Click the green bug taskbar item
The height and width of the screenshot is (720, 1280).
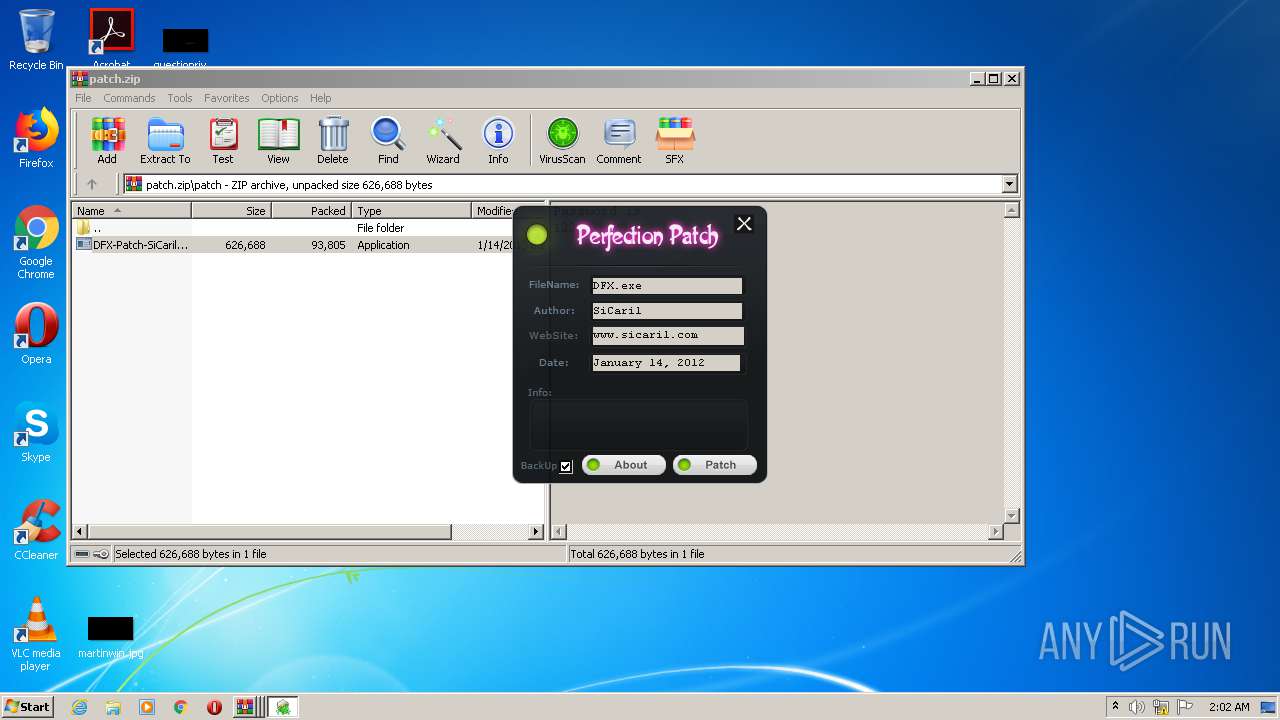pyautogui.click(x=283, y=707)
